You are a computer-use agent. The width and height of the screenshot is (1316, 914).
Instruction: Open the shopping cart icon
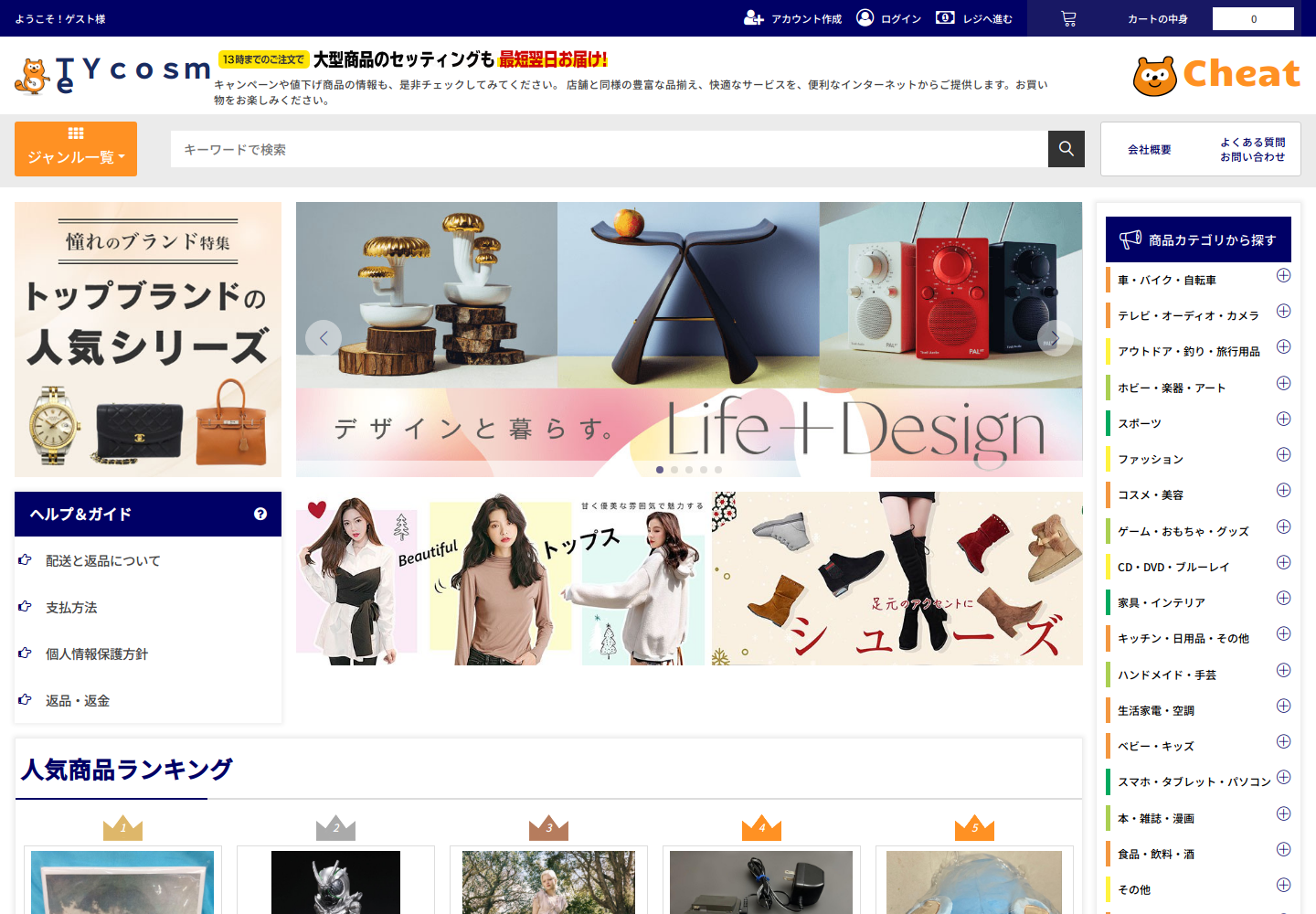(x=1068, y=18)
